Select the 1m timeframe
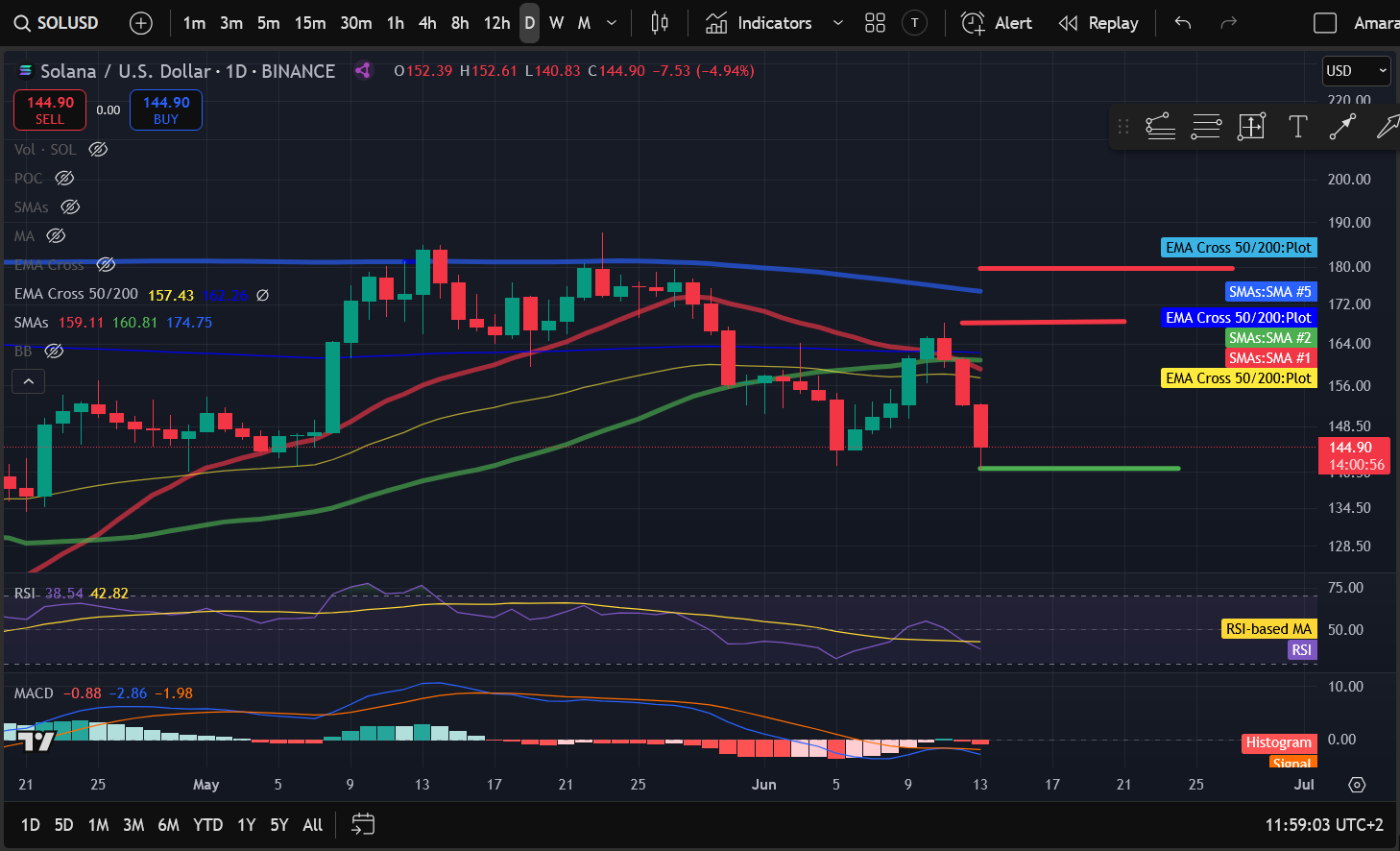 (194, 23)
